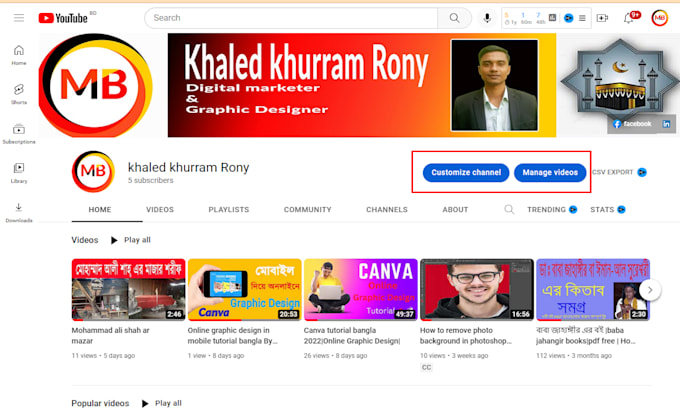Image resolution: width=680 pixels, height=409 pixels.
Task: Open the Canva tutorial 49:37 thumbnail
Action: pyautogui.click(x=361, y=289)
